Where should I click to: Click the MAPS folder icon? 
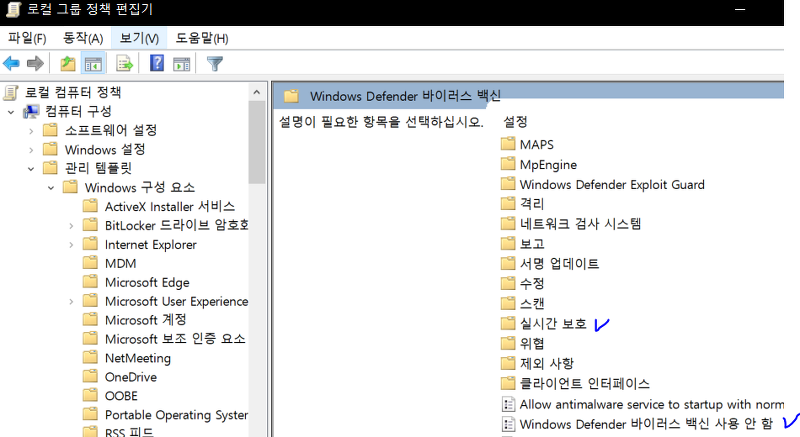pos(508,144)
